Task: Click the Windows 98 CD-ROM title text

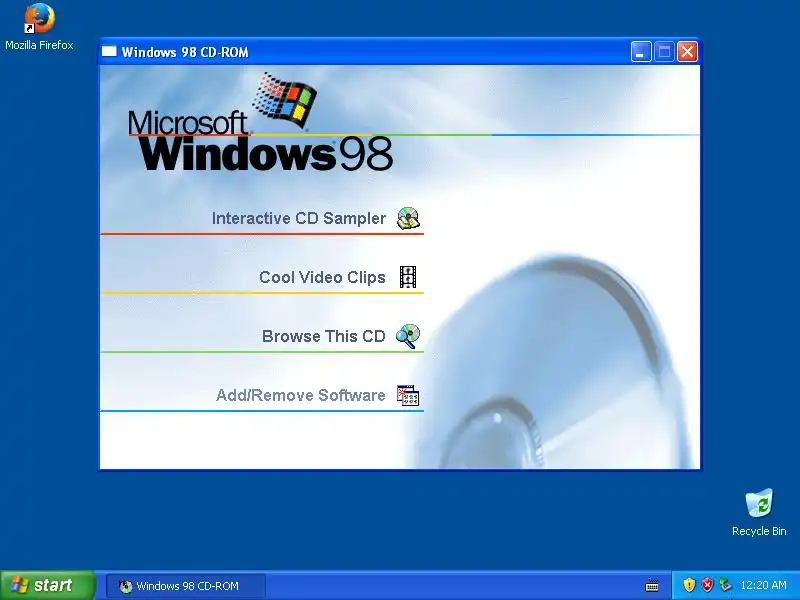Action: pos(185,52)
